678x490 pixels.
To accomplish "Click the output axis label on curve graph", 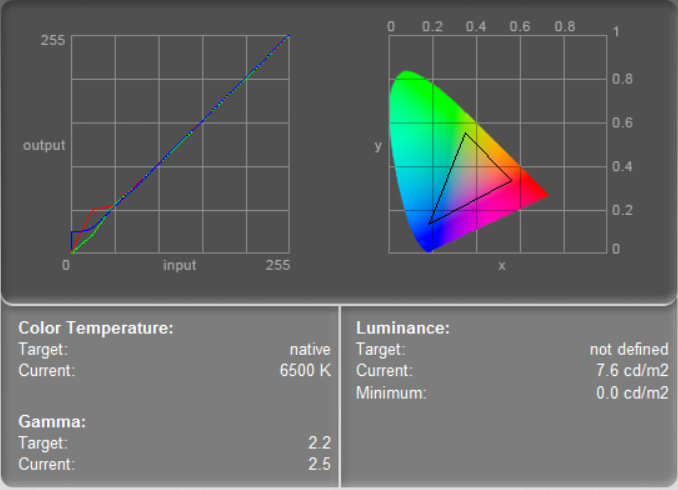I will pyautogui.click(x=44, y=145).
